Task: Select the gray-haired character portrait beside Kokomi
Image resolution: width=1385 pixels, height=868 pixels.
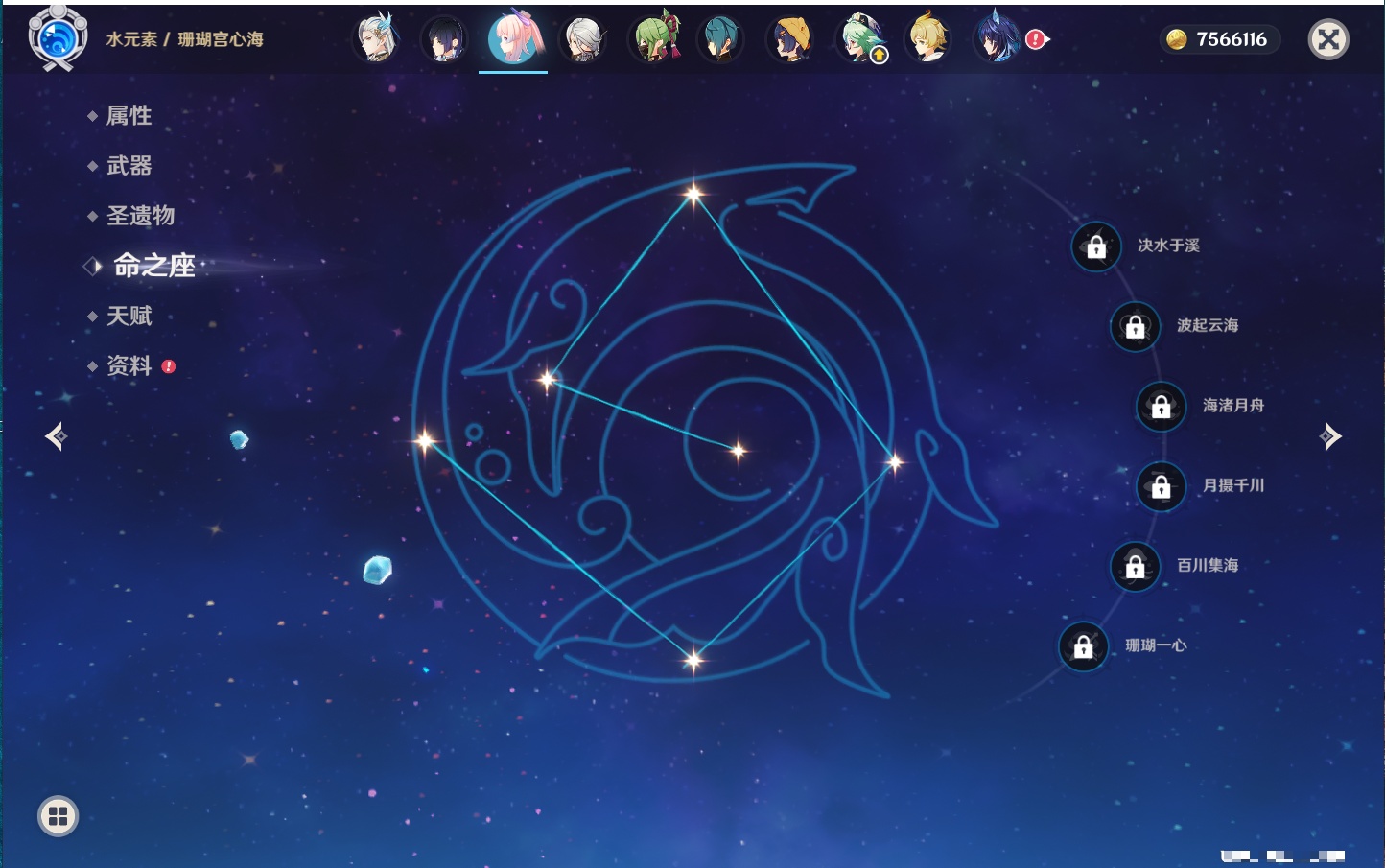Action: point(583,39)
